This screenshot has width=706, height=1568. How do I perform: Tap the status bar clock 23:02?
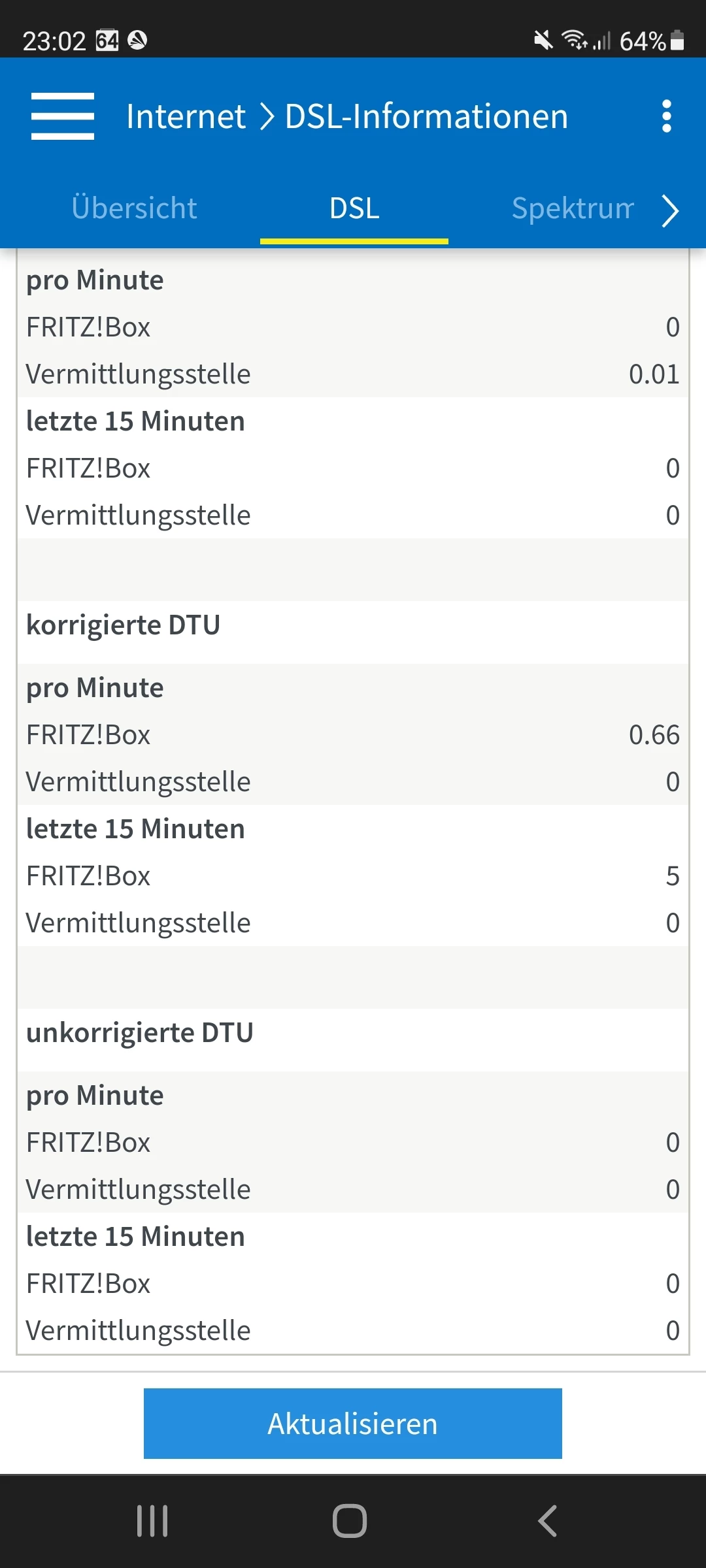point(54,41)
